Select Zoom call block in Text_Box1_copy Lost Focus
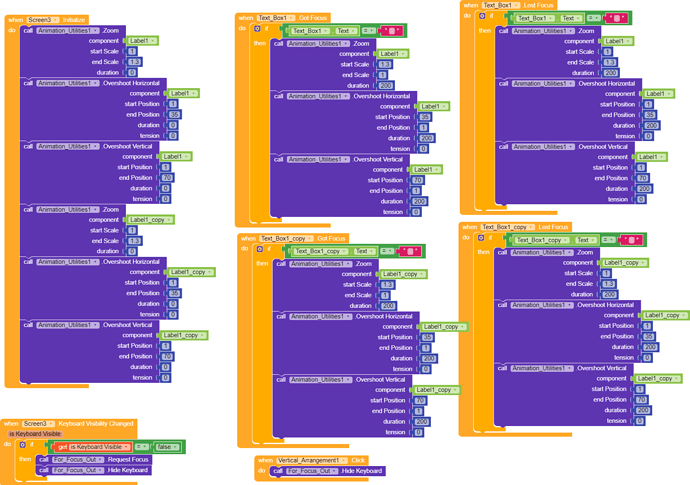690x485 pixels. click(548, 273)
